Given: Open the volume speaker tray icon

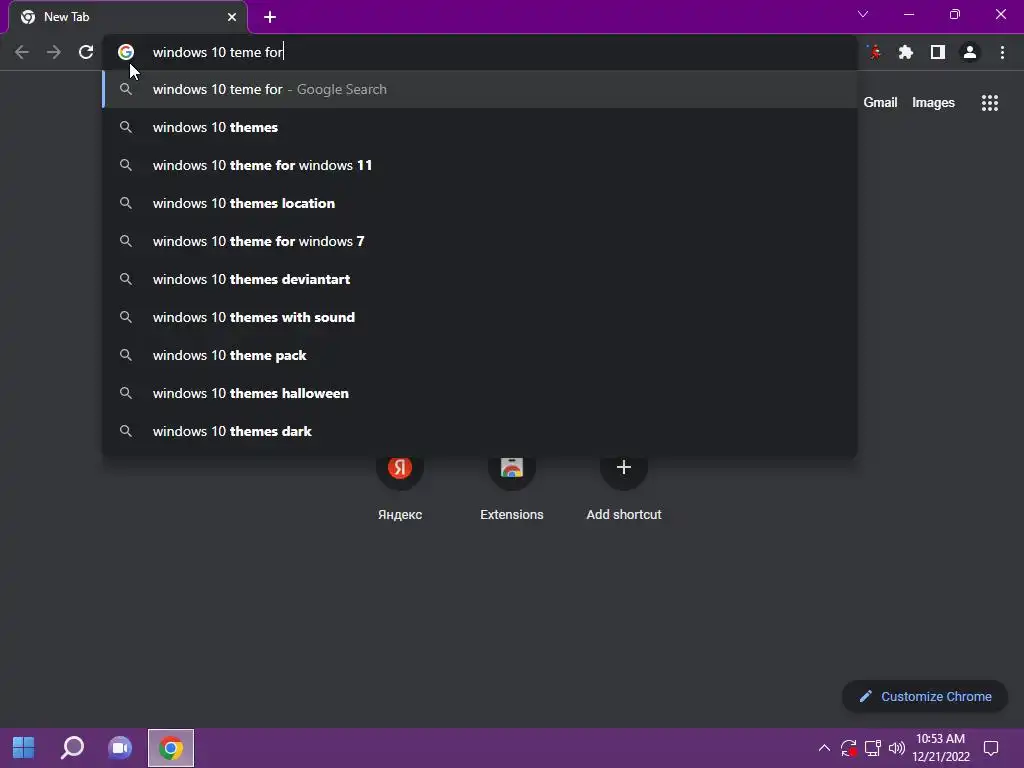Looking at the screenshot, I should [897, 748].
